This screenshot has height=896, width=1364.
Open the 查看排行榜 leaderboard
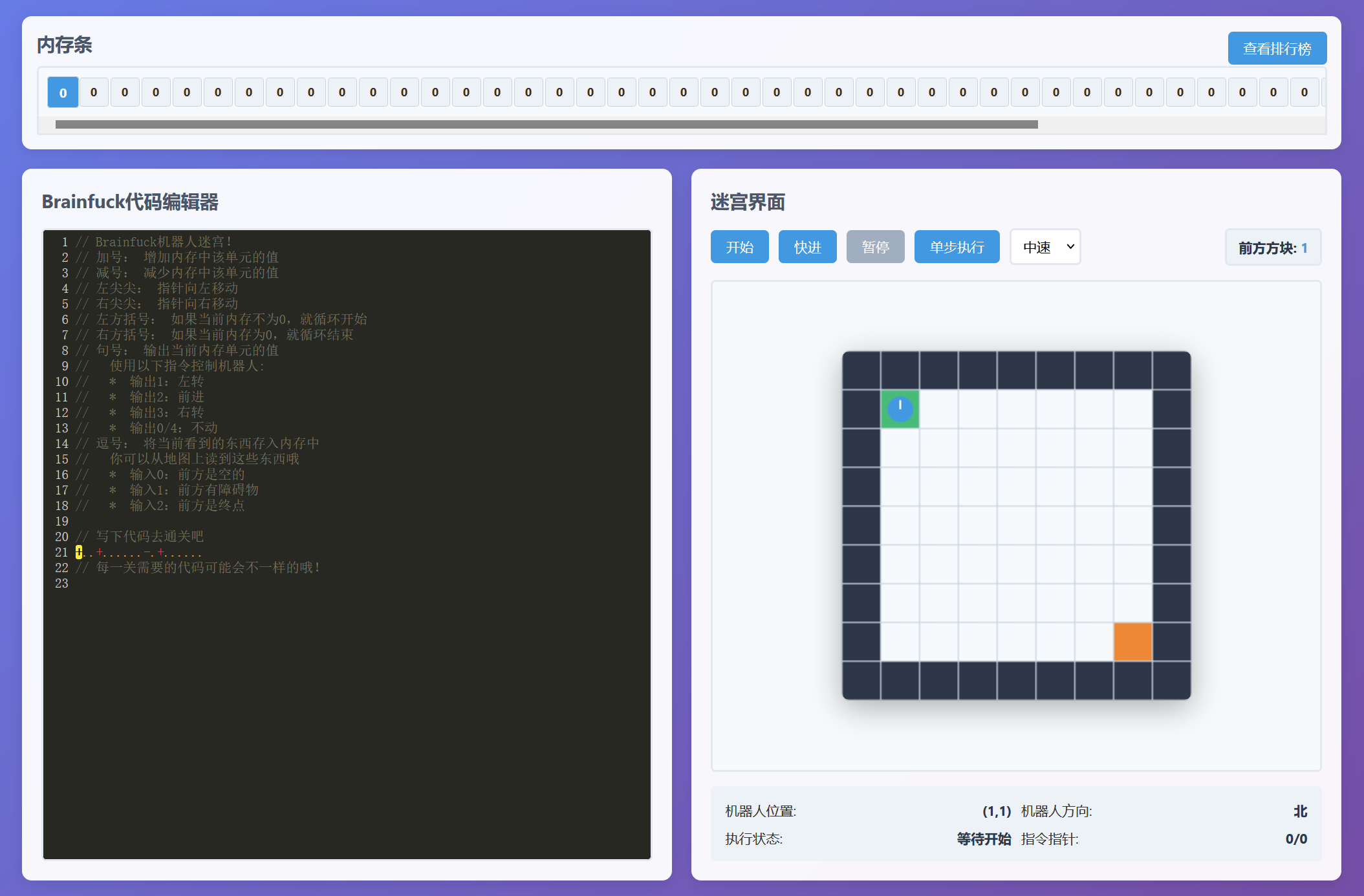pyautogui.click(x=1277, y=48)
